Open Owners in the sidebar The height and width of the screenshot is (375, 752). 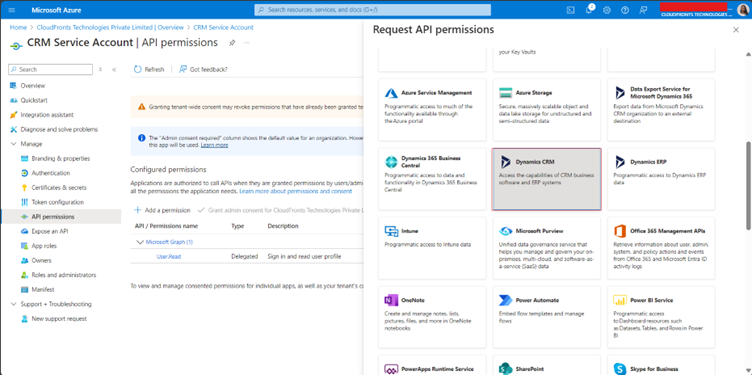pos(41,260)
